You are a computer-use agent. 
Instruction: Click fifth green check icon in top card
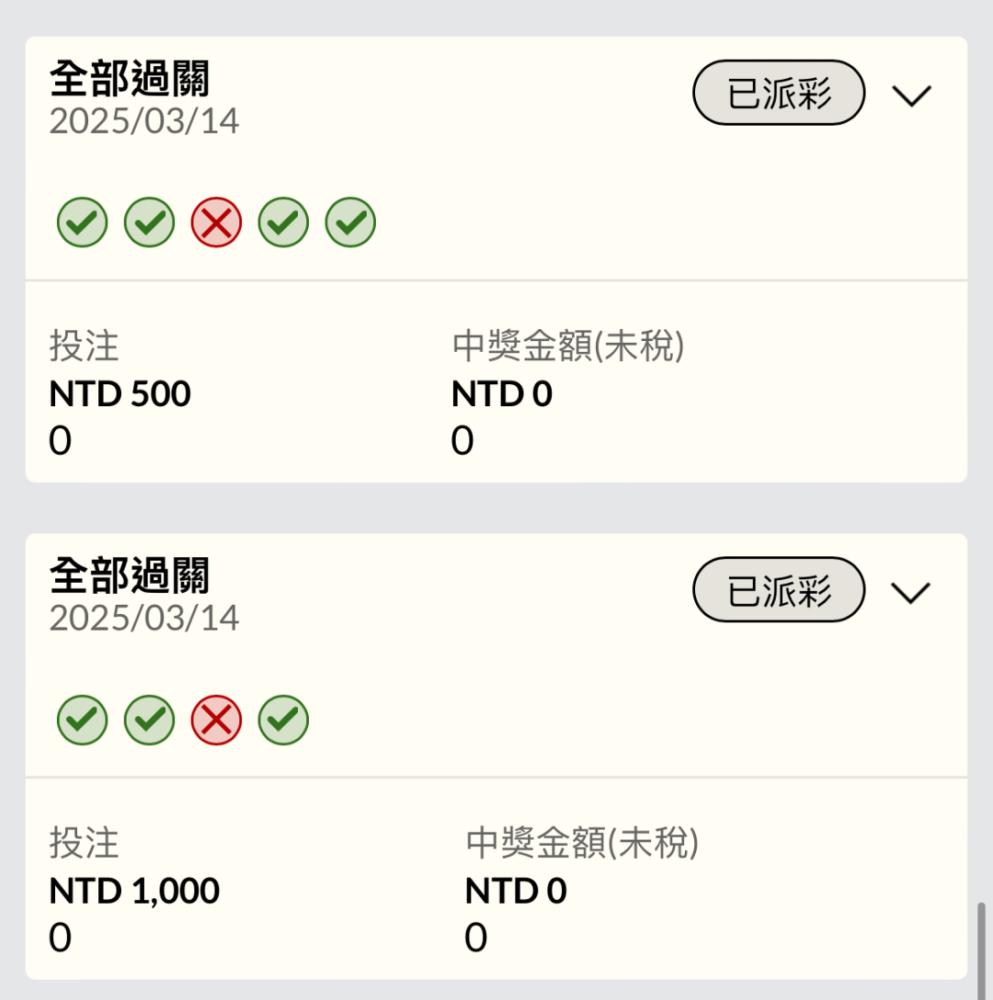pyautogui.click(x=350, y=222)
